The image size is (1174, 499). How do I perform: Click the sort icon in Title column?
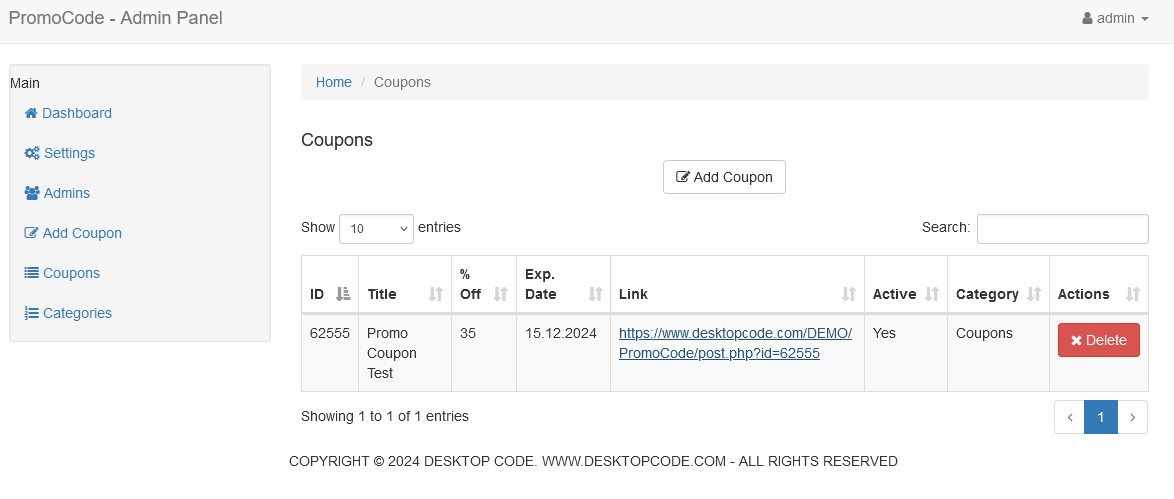435,294
